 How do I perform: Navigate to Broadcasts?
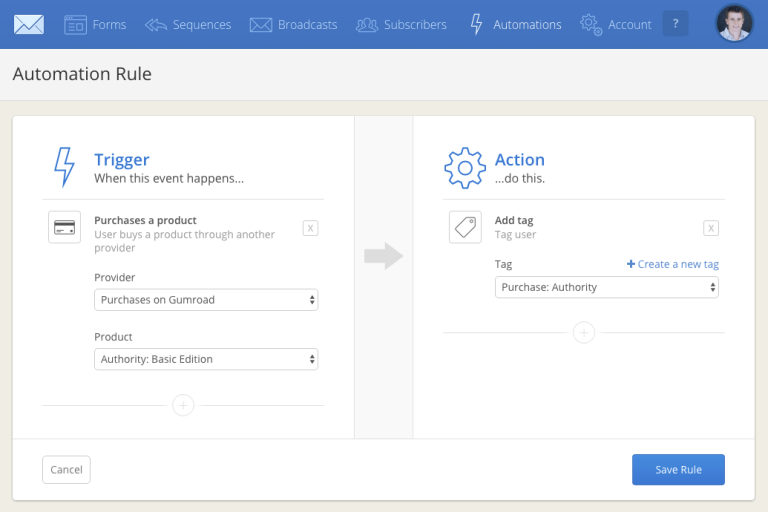[293, 24]
